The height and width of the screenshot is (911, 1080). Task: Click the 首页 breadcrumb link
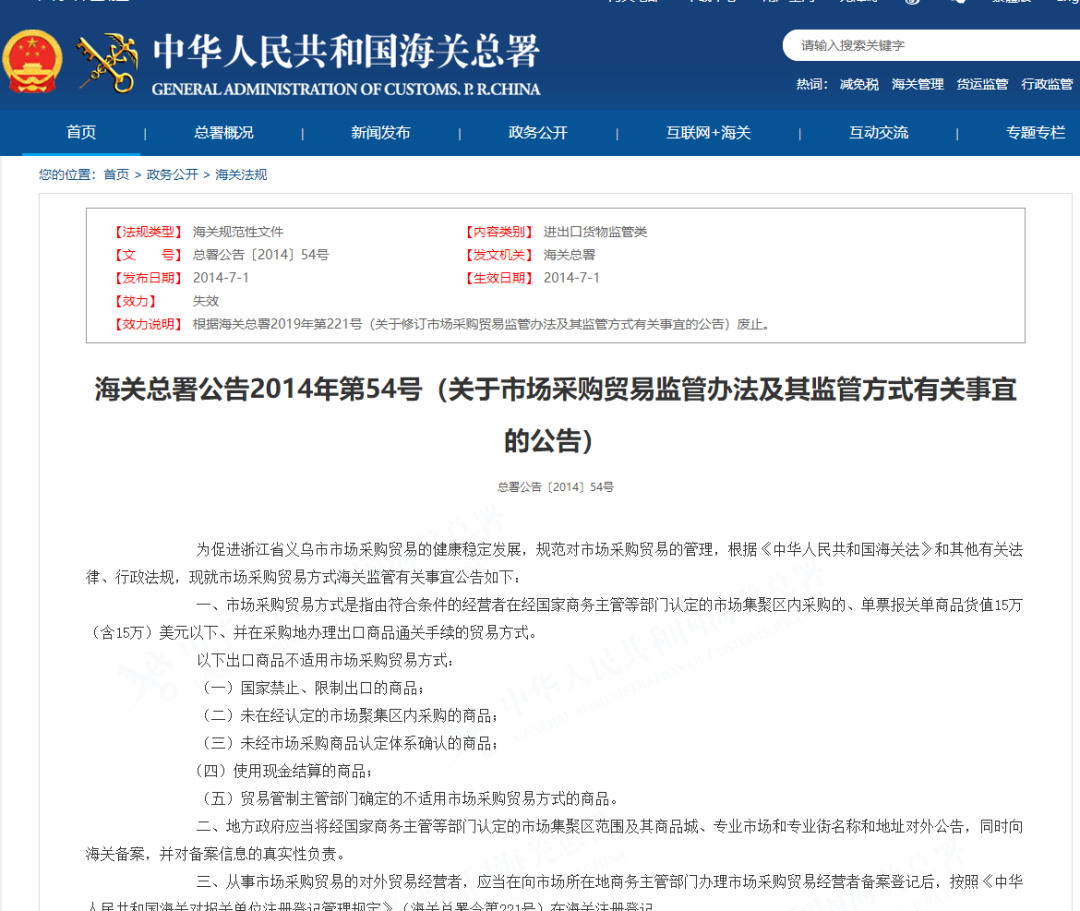point(116,173)
